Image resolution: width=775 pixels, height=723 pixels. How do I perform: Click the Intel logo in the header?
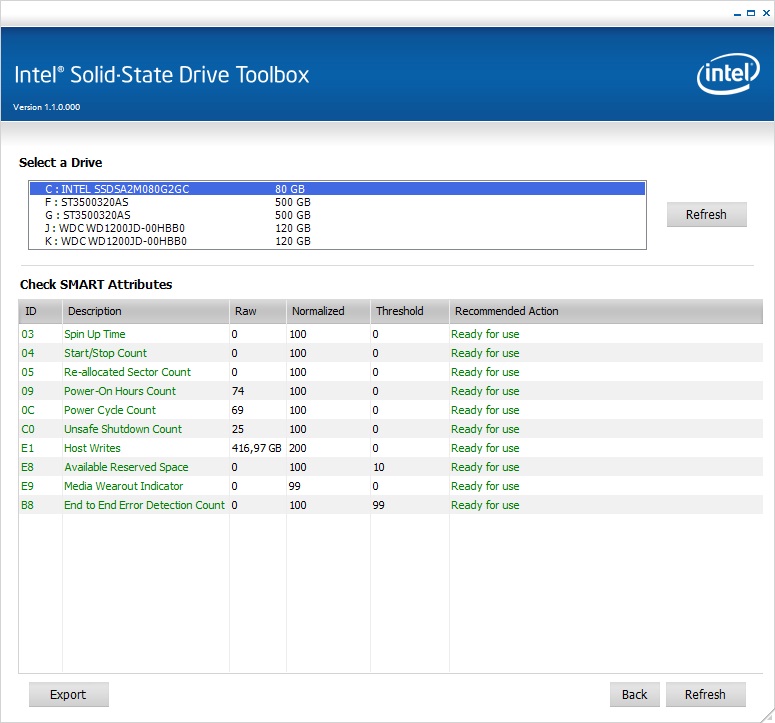coord(728,74)
